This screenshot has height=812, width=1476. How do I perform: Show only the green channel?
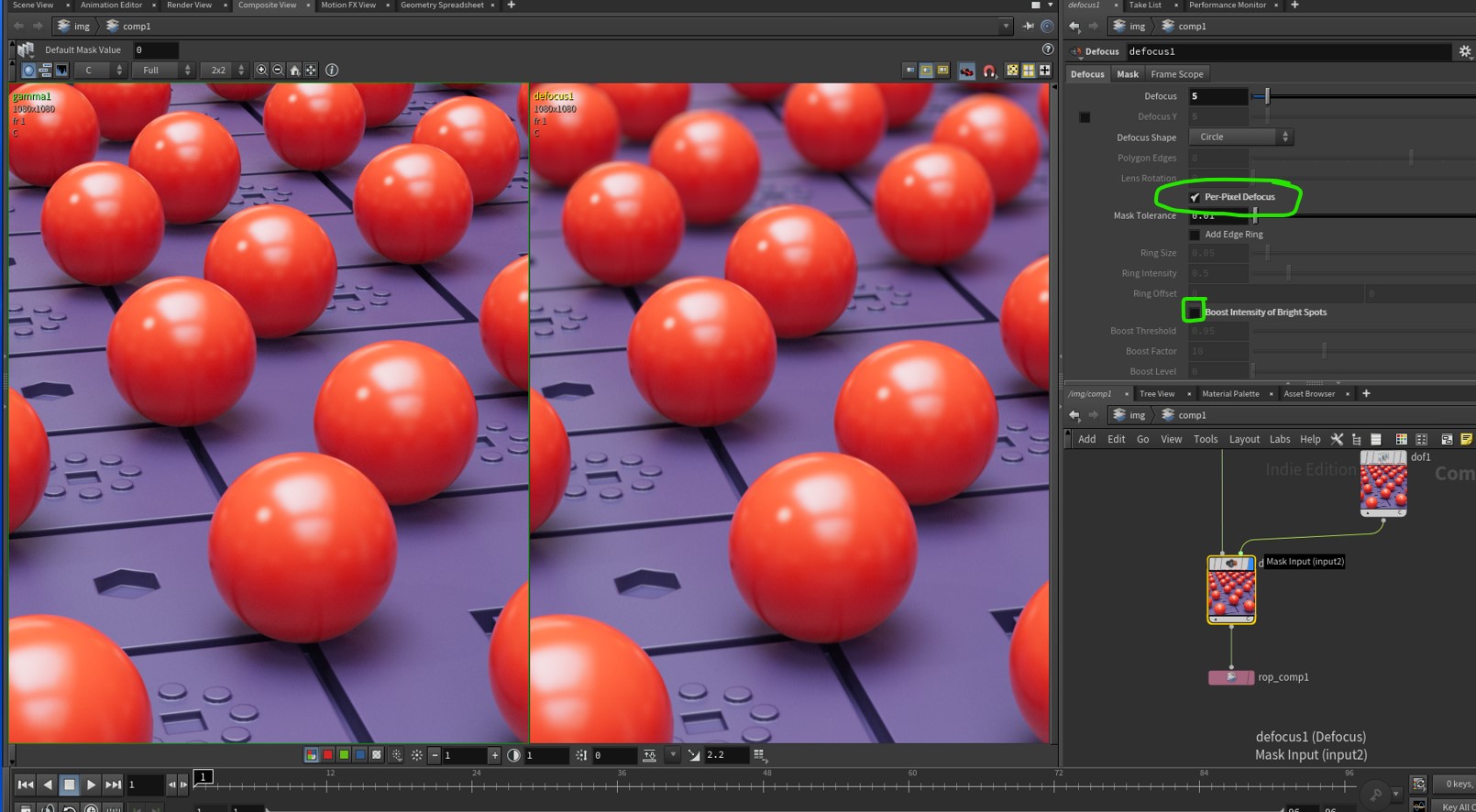(344, 755)
